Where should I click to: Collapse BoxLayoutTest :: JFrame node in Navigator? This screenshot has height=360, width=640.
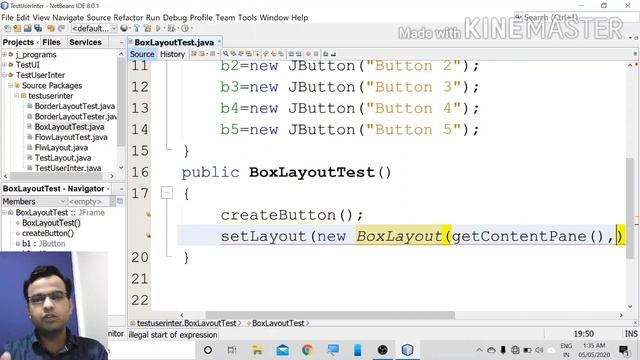[x=4, y=212]
